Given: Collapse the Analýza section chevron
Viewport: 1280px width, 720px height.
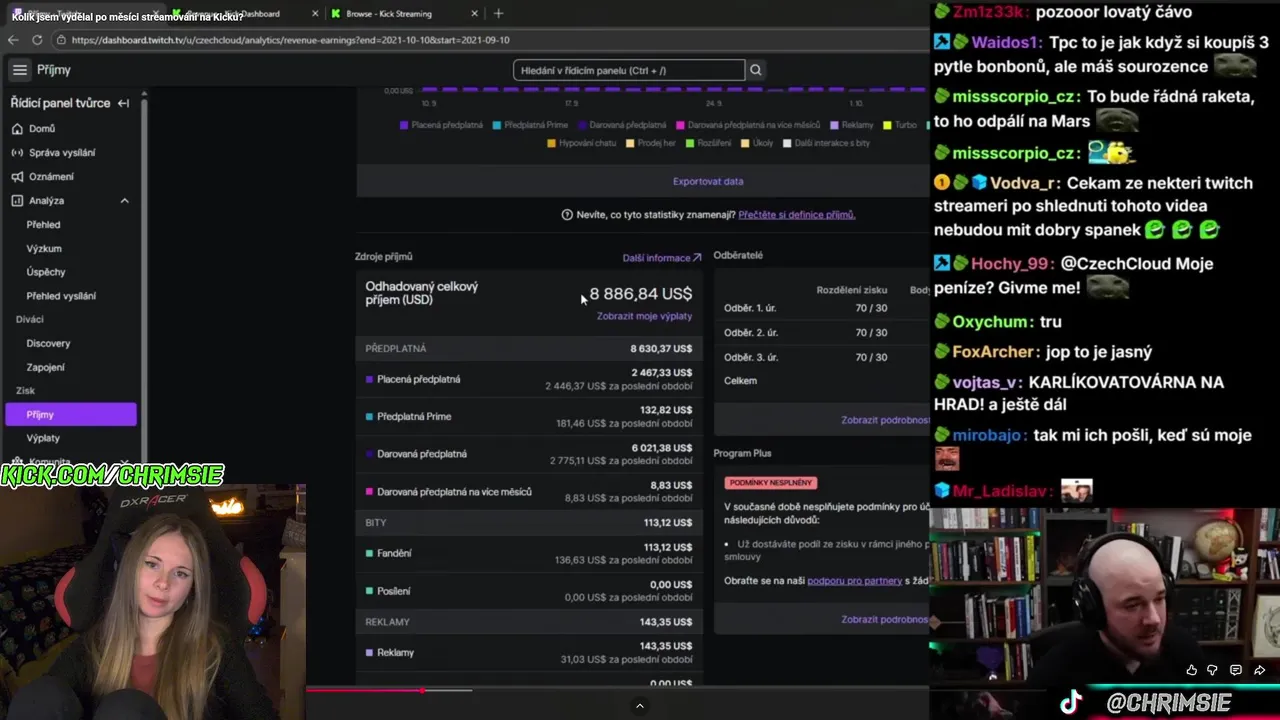Looking at the screenshot, I should tap(125, 201).
